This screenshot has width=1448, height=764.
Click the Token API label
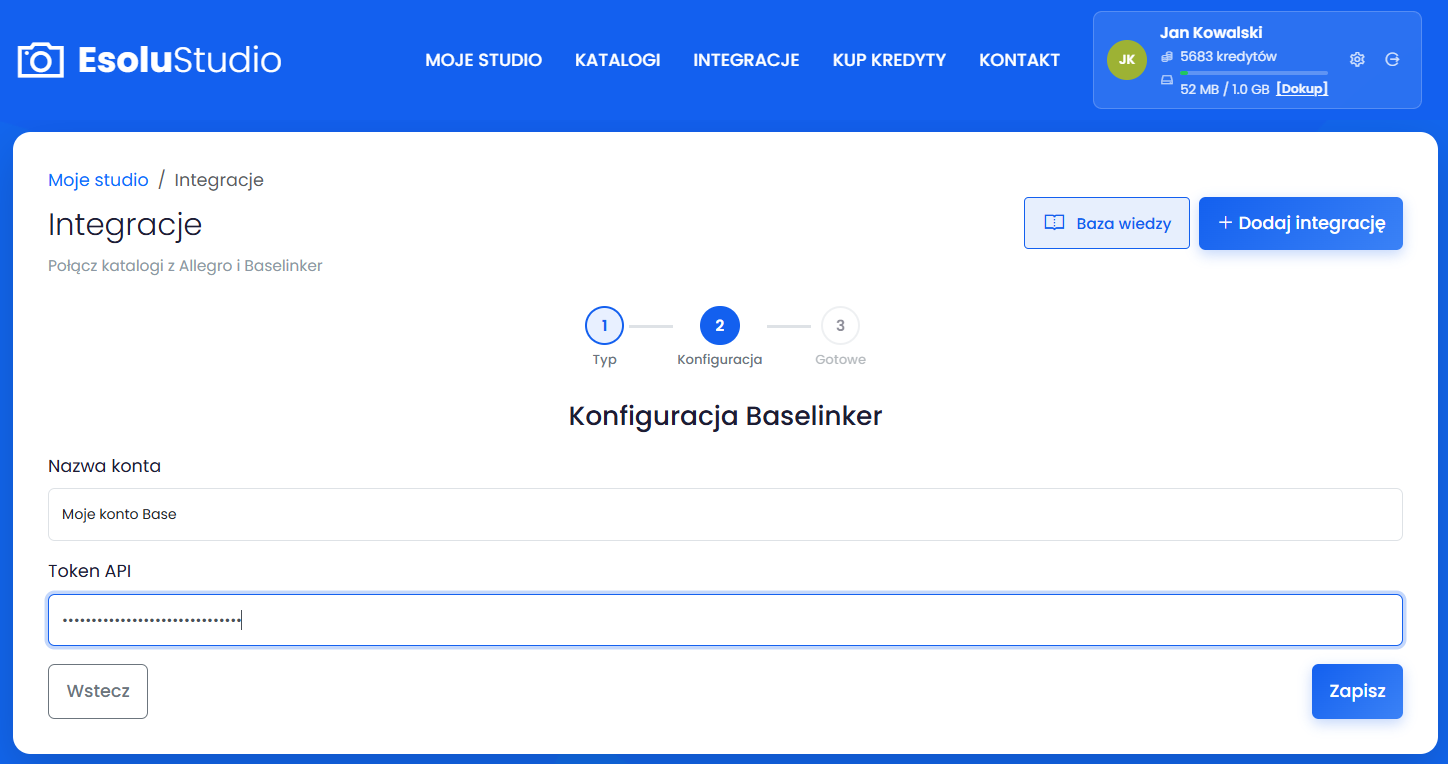click(89, 571)
